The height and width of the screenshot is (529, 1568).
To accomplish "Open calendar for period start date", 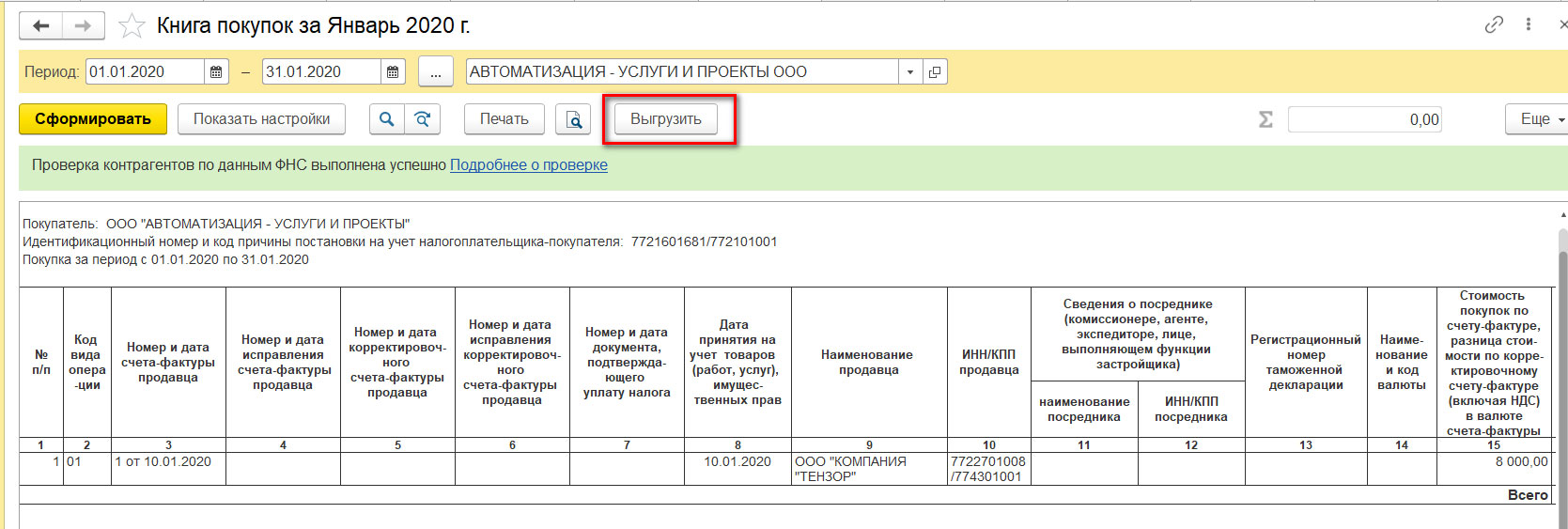I will 217,71.
